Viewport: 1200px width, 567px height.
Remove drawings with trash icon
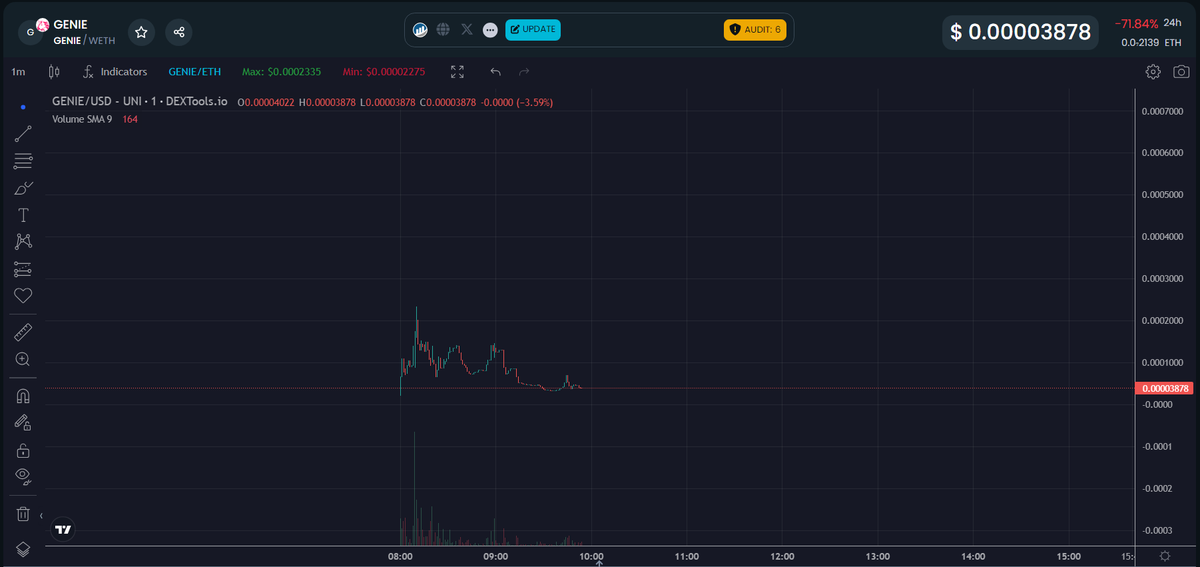tap(23, 514)
